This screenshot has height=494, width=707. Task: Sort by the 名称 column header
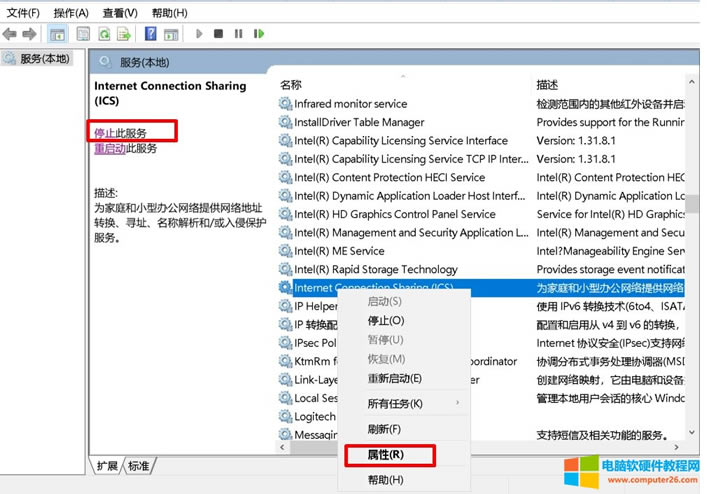click(291, 85)
